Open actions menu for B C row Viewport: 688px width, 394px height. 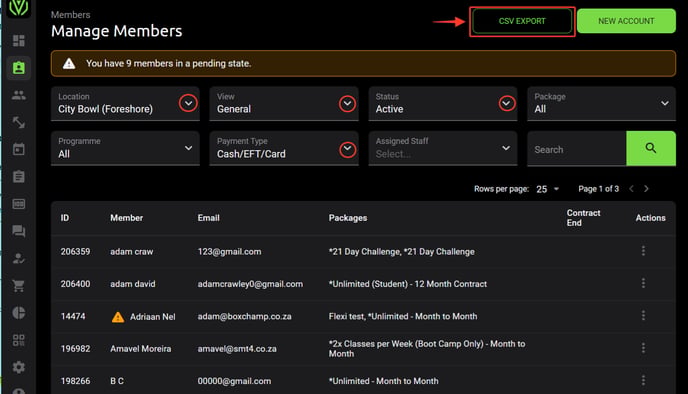tap(643, 380)
